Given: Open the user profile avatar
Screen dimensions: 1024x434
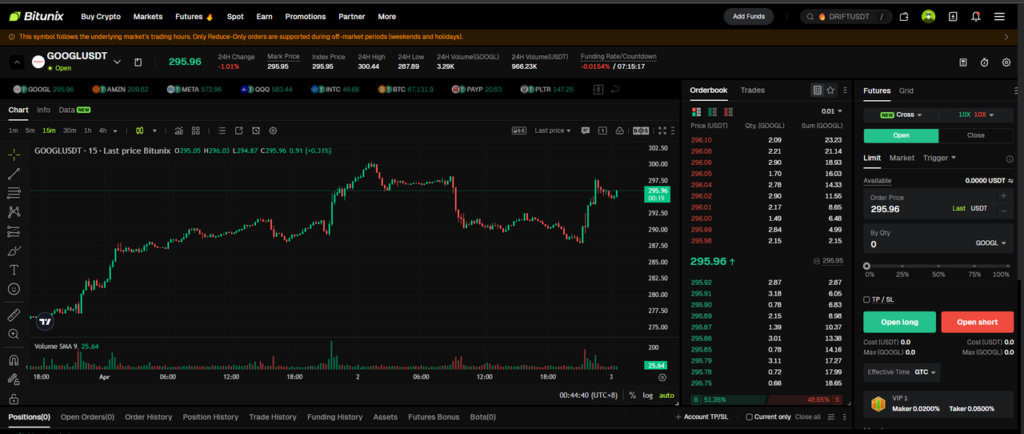Looking at the screenshot, I should point(928,16).
